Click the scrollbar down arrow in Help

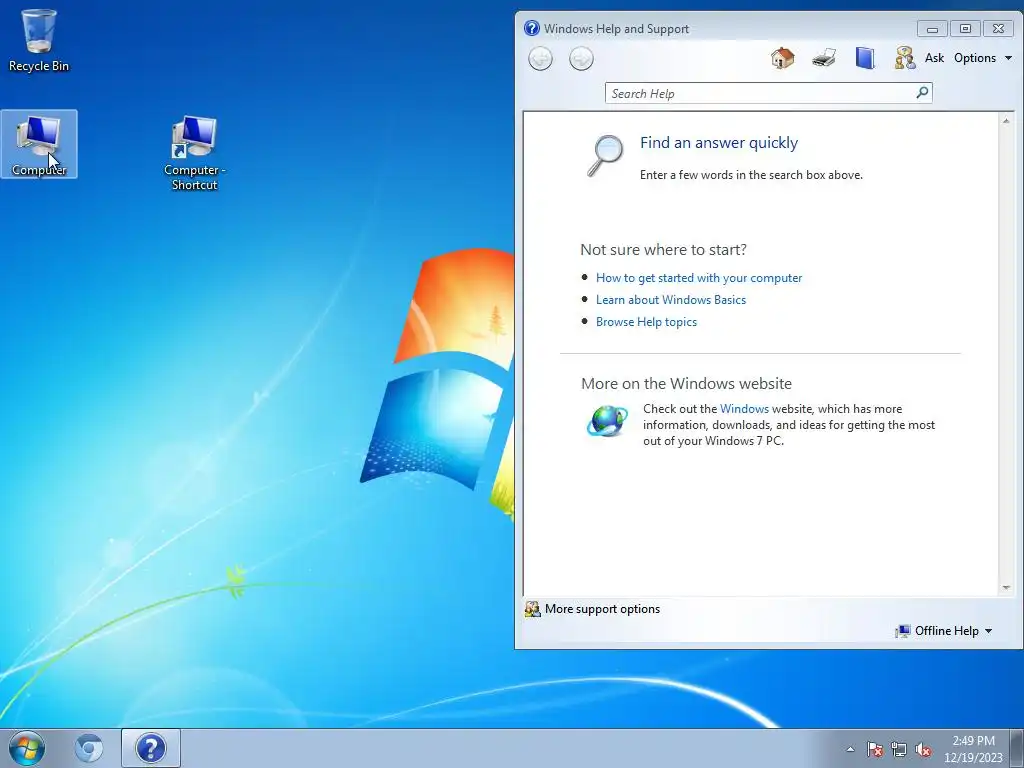(x=1006, y=588)
